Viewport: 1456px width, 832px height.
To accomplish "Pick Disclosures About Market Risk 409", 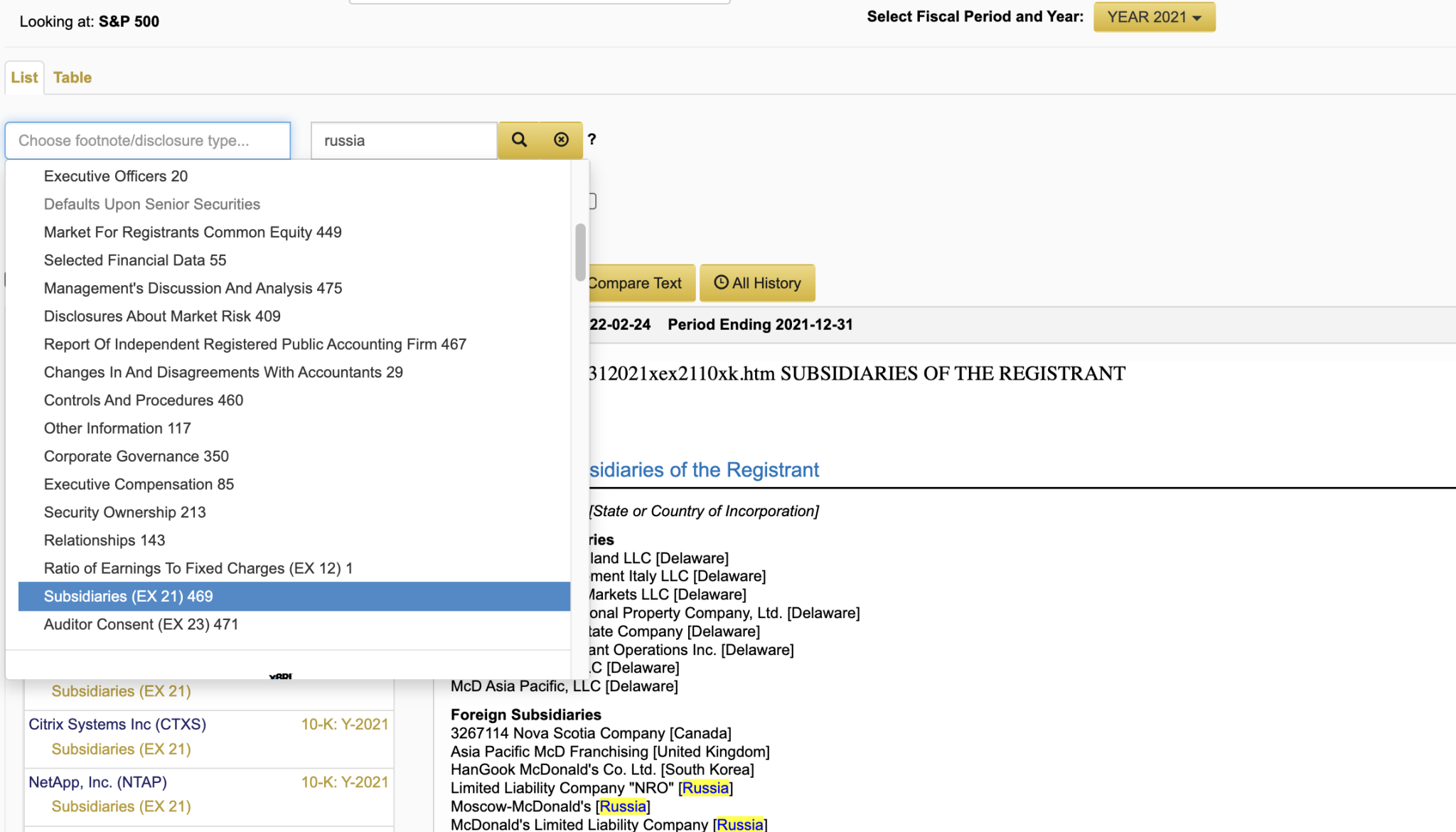I will pos(162,316).
